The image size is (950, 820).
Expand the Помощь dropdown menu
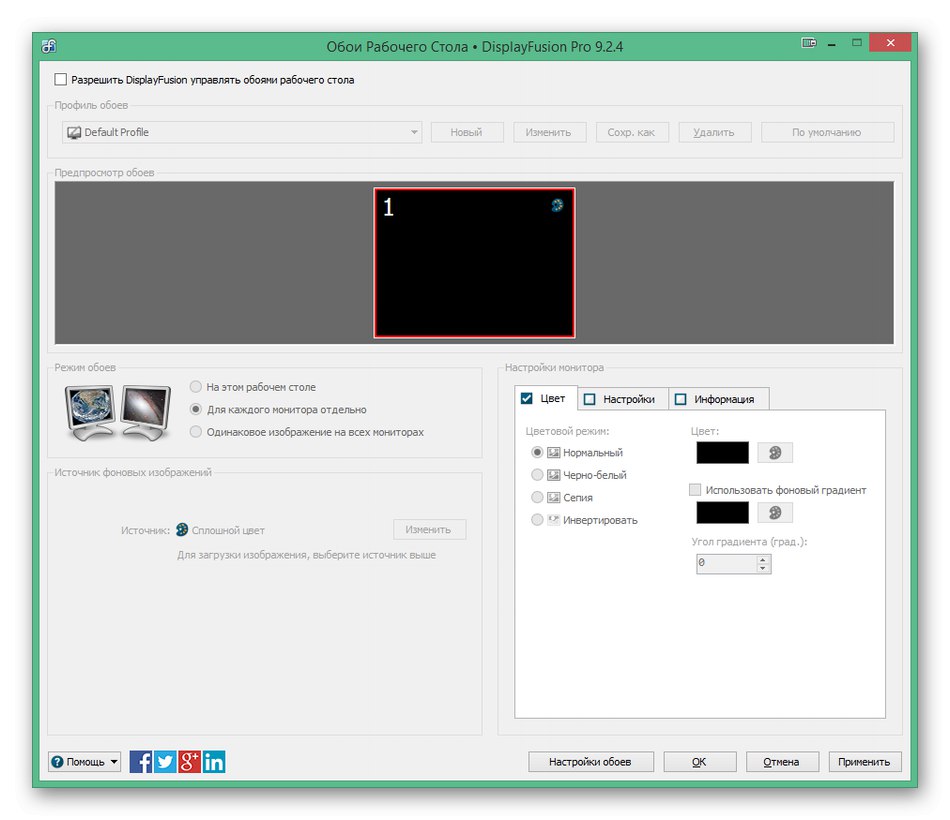tap(84, 762)
